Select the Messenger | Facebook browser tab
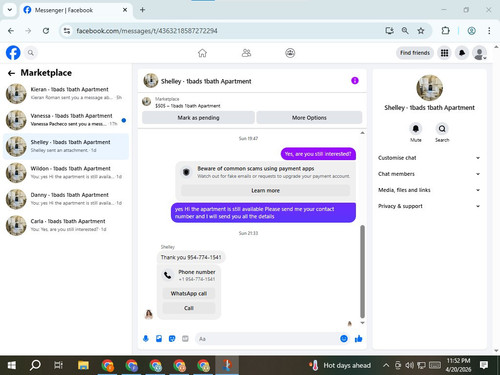 point(75,10)
